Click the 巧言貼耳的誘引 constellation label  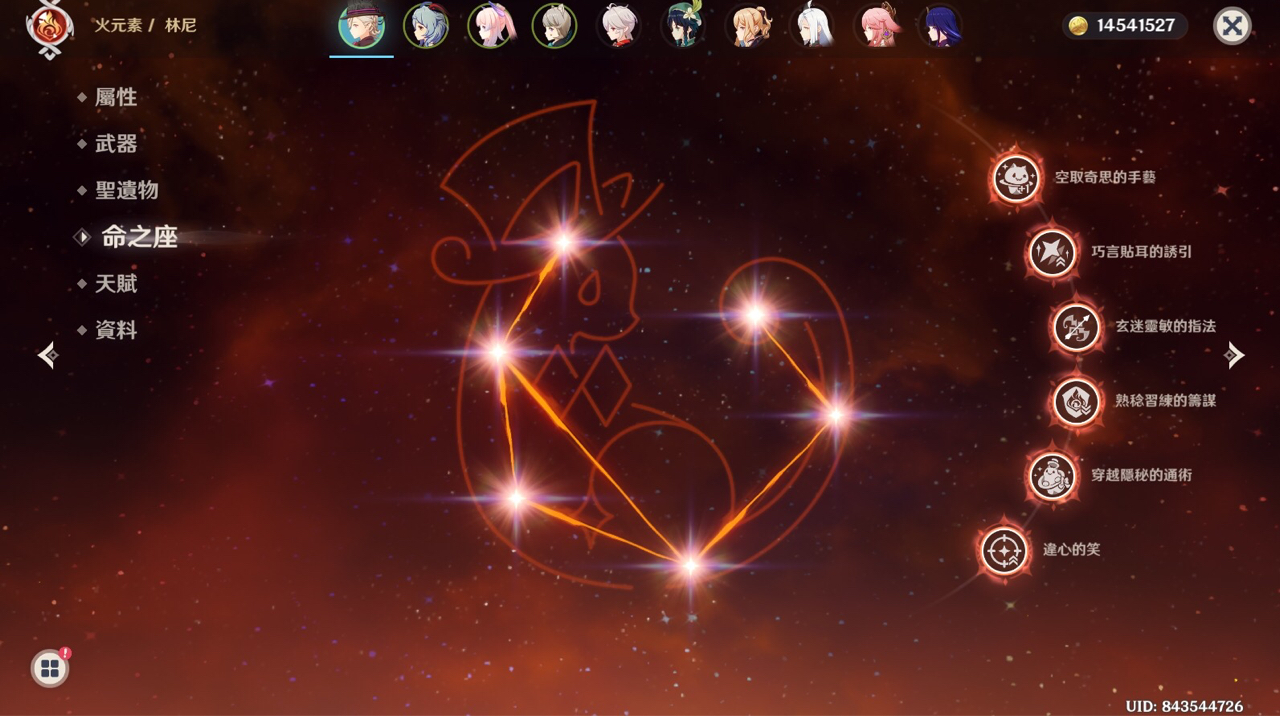tap(1141, 252)
